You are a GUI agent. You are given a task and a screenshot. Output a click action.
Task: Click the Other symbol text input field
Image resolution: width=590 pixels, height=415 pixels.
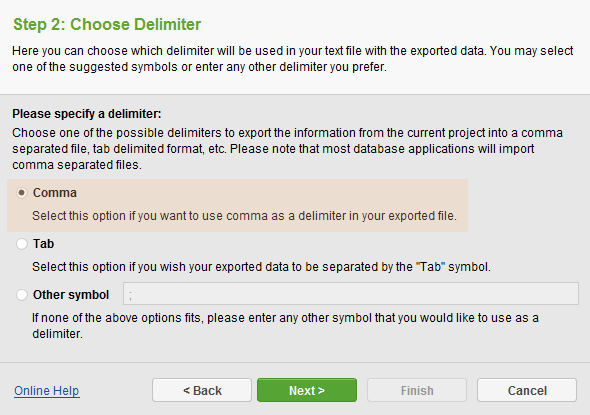pyautogui.click(x=351, y=293)
